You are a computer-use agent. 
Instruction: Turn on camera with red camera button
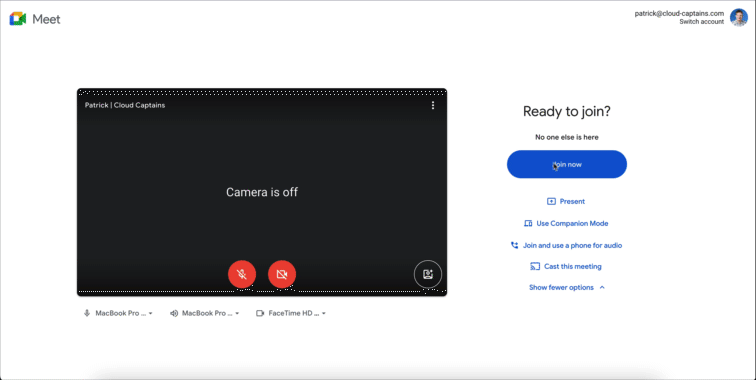[x=282, y=274]
